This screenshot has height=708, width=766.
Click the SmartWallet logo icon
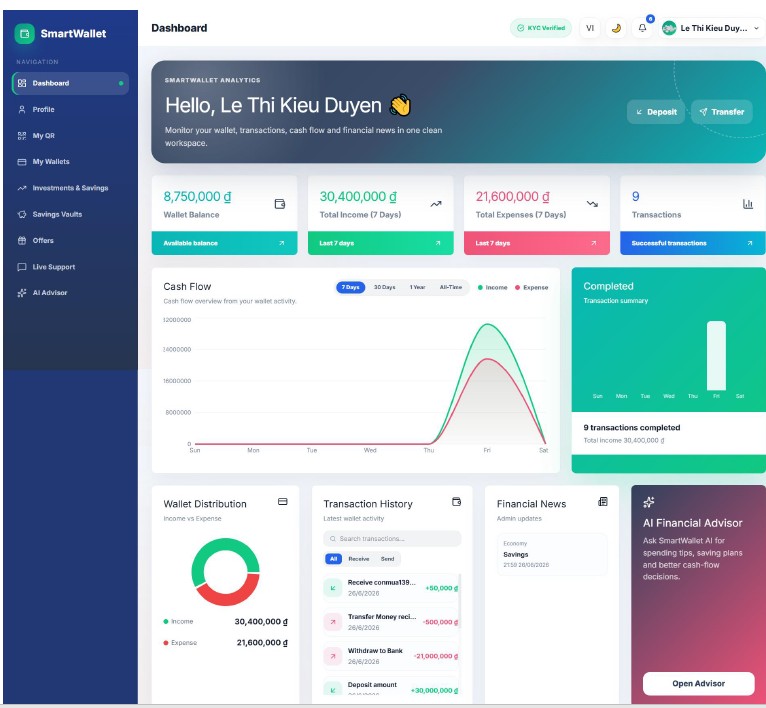click(24, 34)
